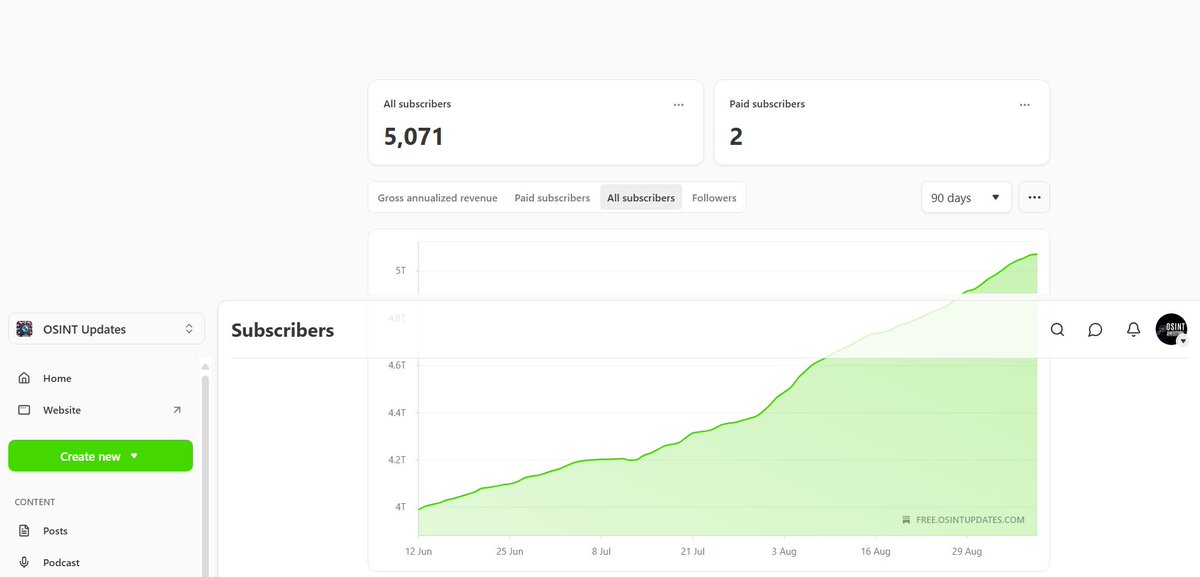Click the Paid subscribers count 2
The image size is (1200, 577).
tap(736, 137)
